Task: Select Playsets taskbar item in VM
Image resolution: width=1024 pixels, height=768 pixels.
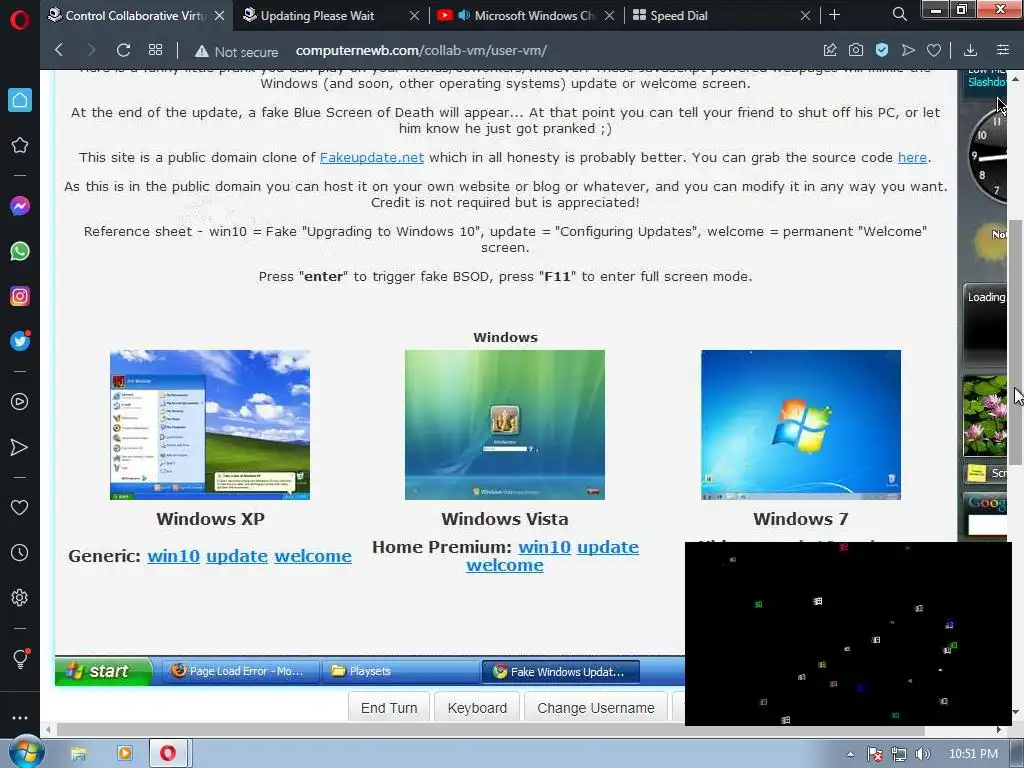Action: 400,671
